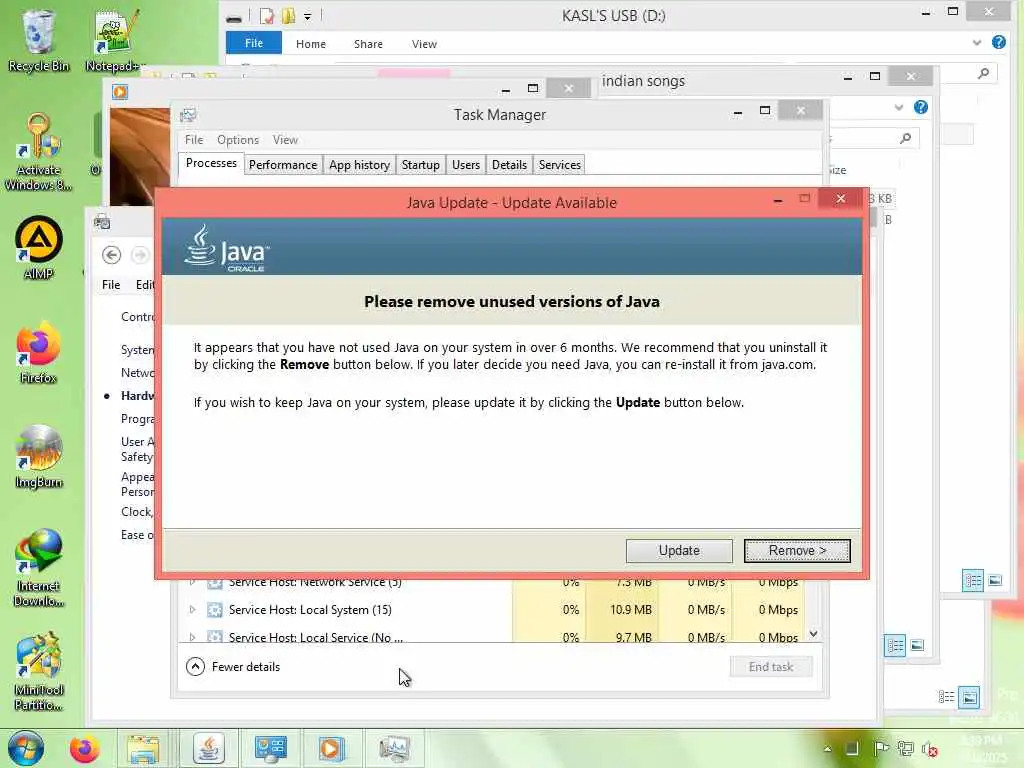Click Help icon in KASL'S USB window
The height and width of the screenshot is (768, 1024).
[999, 42]
